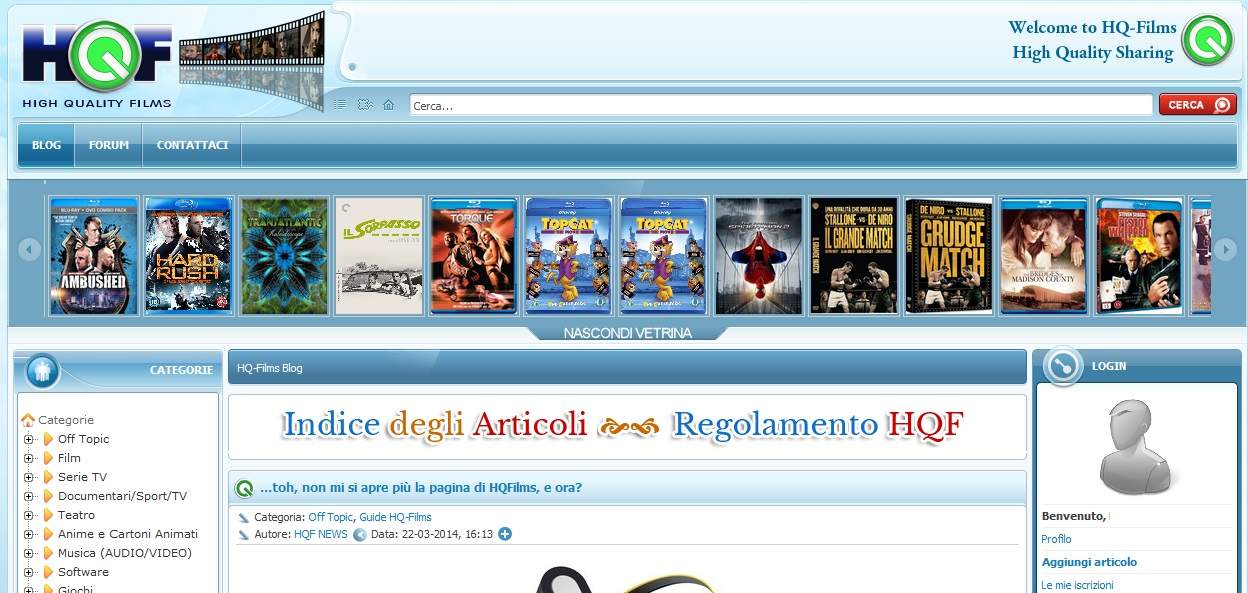Click the green Q logo next to welcome text

[1207, 41]
